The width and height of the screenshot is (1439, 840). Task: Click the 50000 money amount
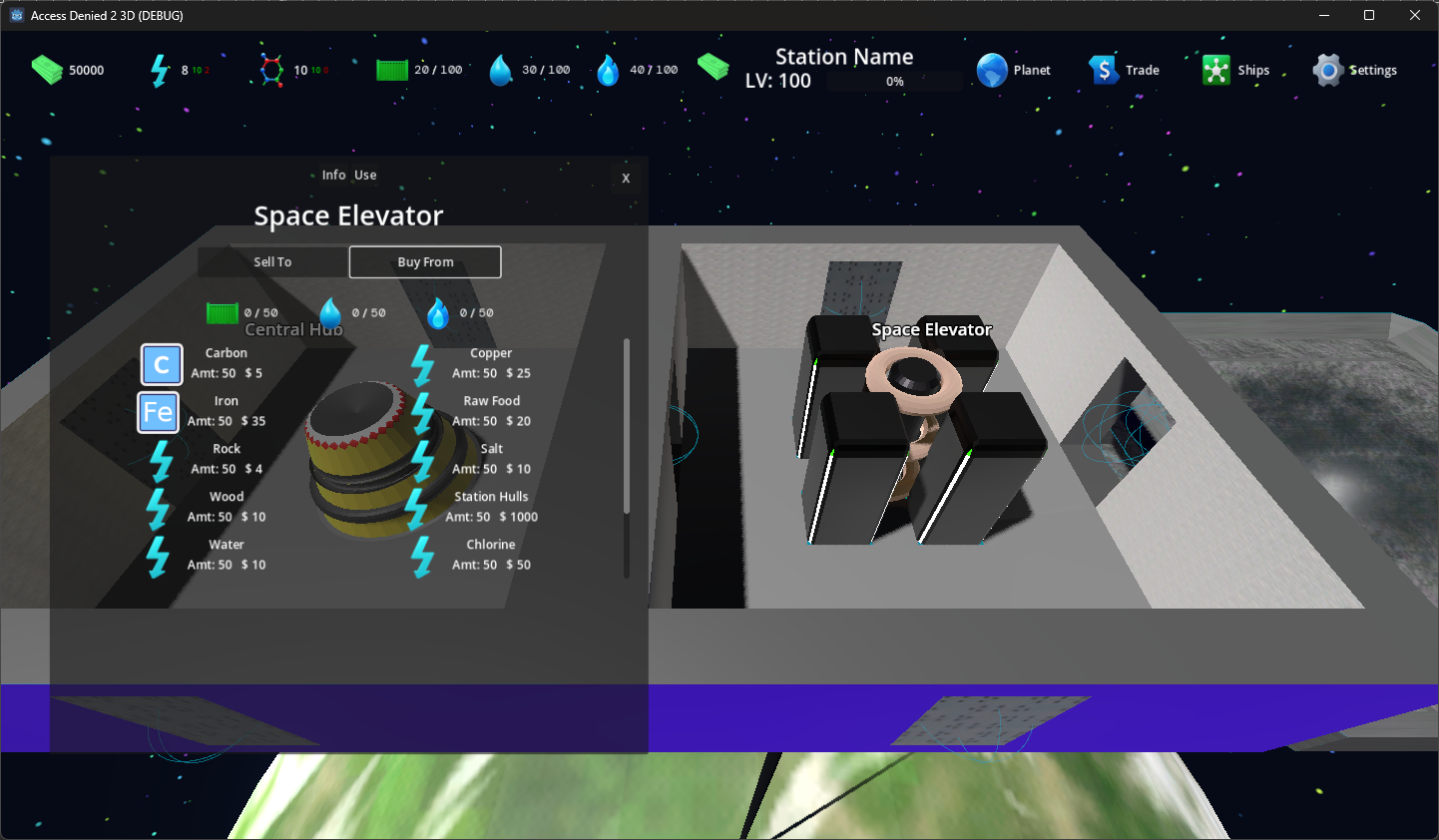tap(87, 71)
